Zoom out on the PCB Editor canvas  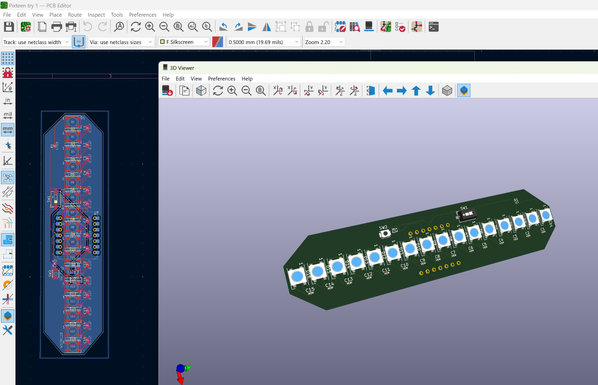tap(164, 27)
